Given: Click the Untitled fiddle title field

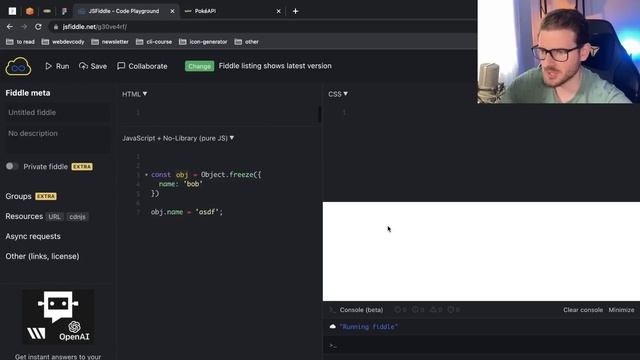Looking at the screenshot, I should (x=57, y=113).
